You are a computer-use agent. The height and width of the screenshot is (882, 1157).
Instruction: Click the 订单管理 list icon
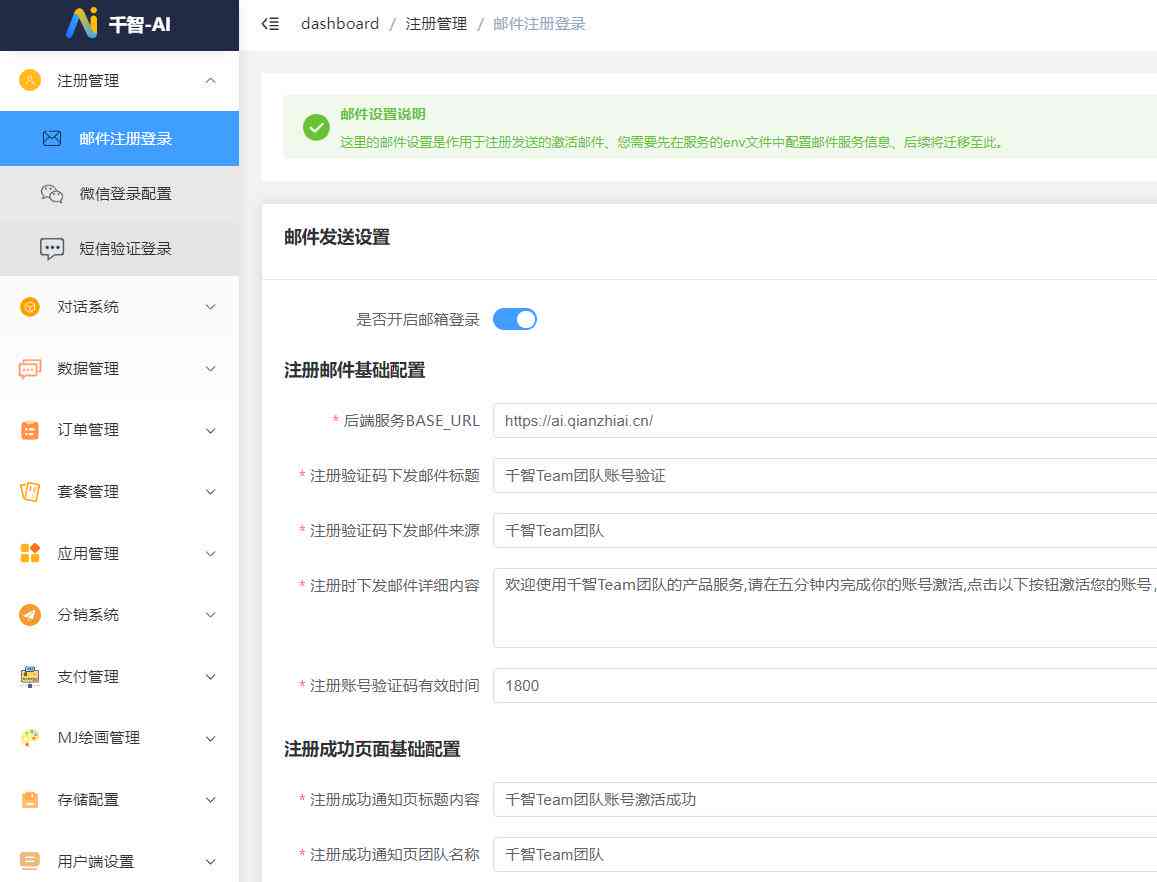click(x=30, y=430)
